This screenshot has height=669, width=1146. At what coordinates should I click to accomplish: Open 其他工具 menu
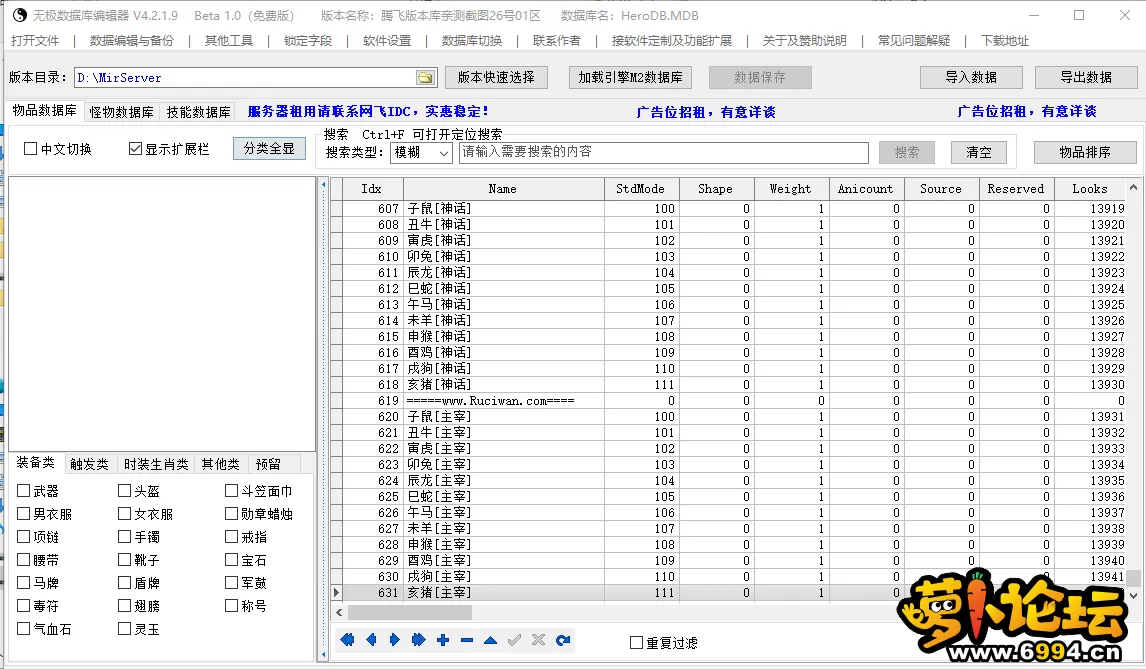click(x=229, y=40)
